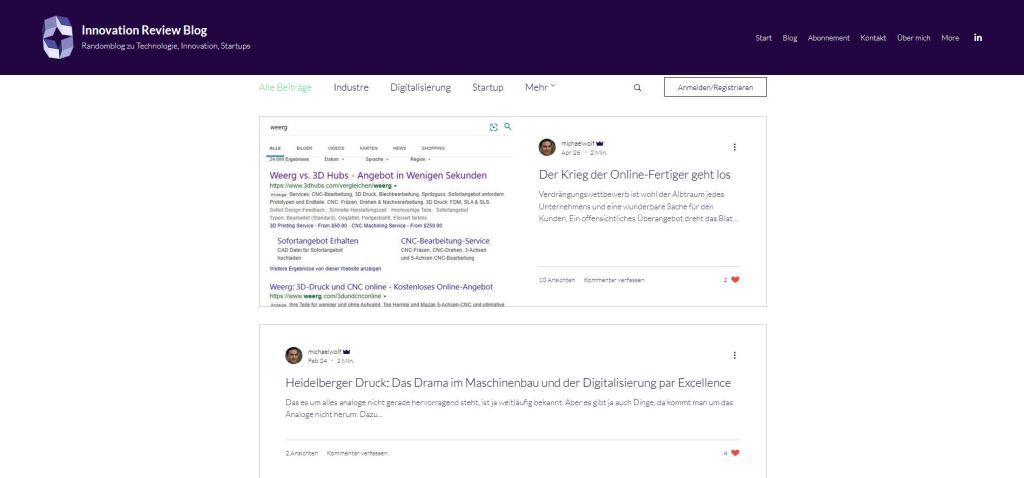Click the 10 Ansichten view count

click(556, 279)
